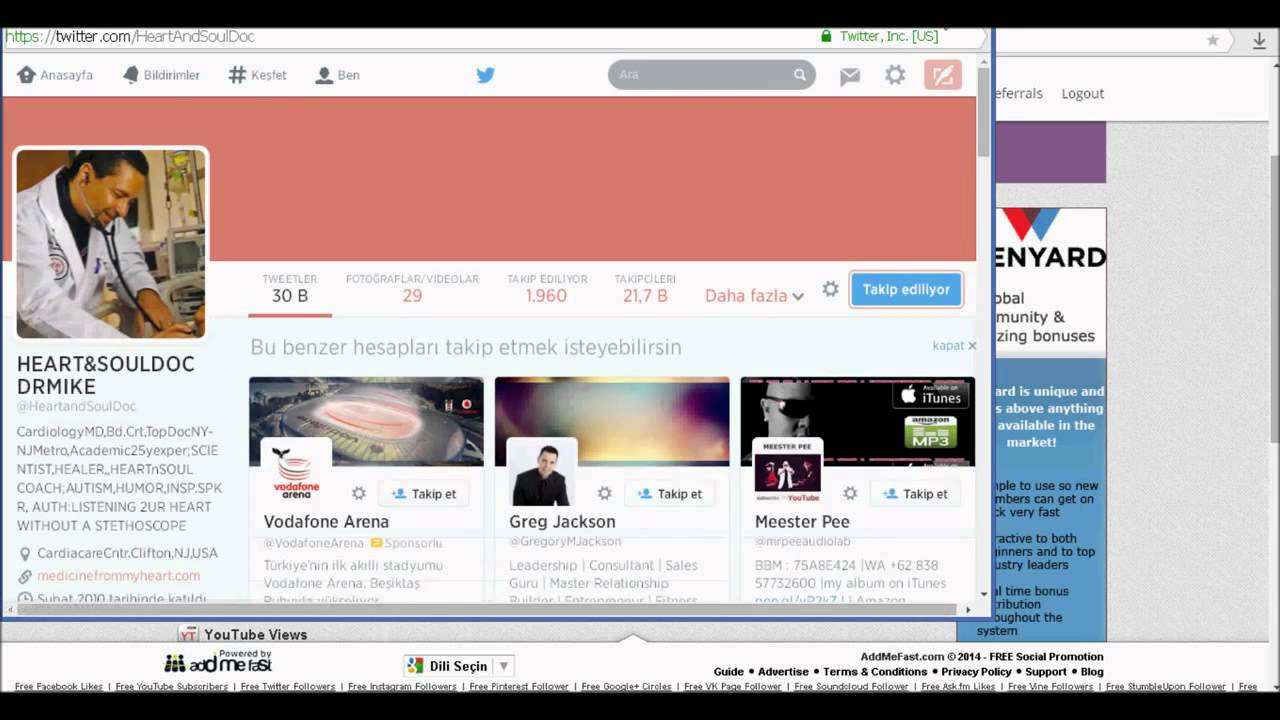
Task: Open Guide footer link
Action: (x=729, y=672)
